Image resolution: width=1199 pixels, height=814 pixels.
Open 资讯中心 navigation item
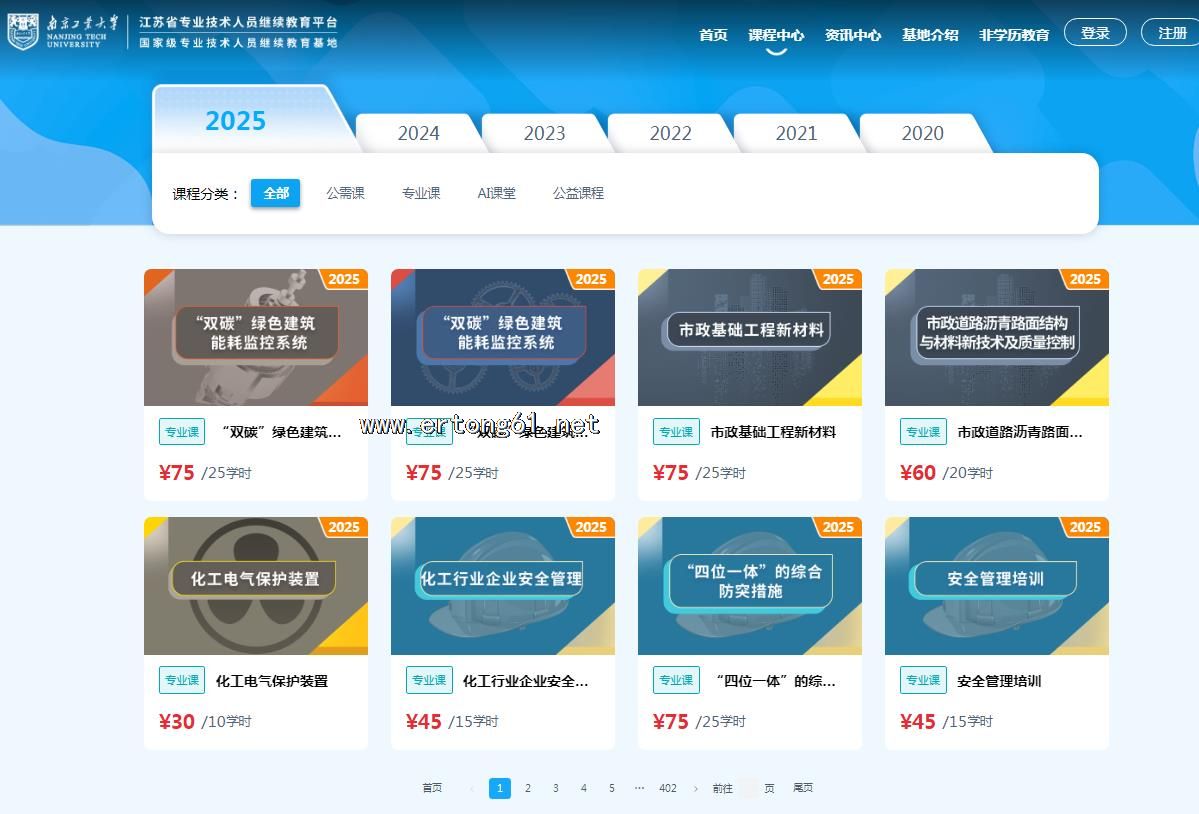[x=852, y=35]
